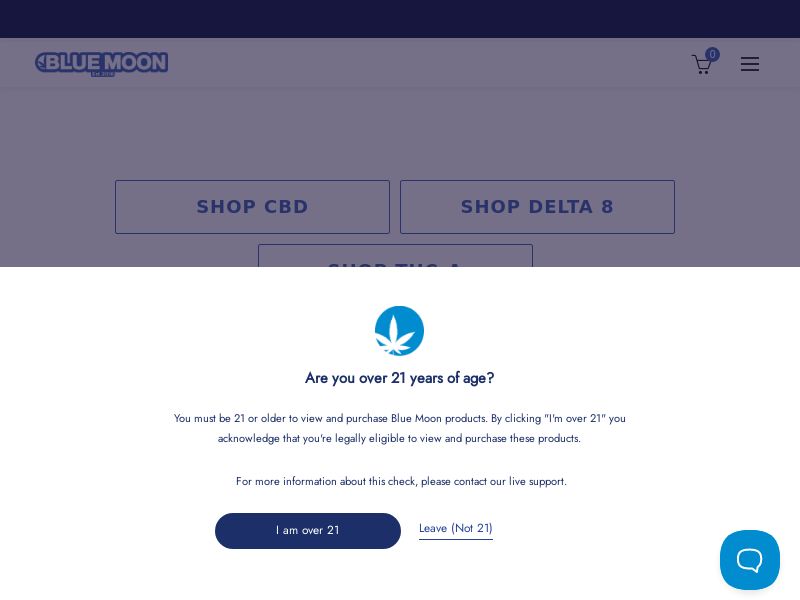
Task: Click the partially hidden Shop THC-A button
Action: [x=395, y=256]
